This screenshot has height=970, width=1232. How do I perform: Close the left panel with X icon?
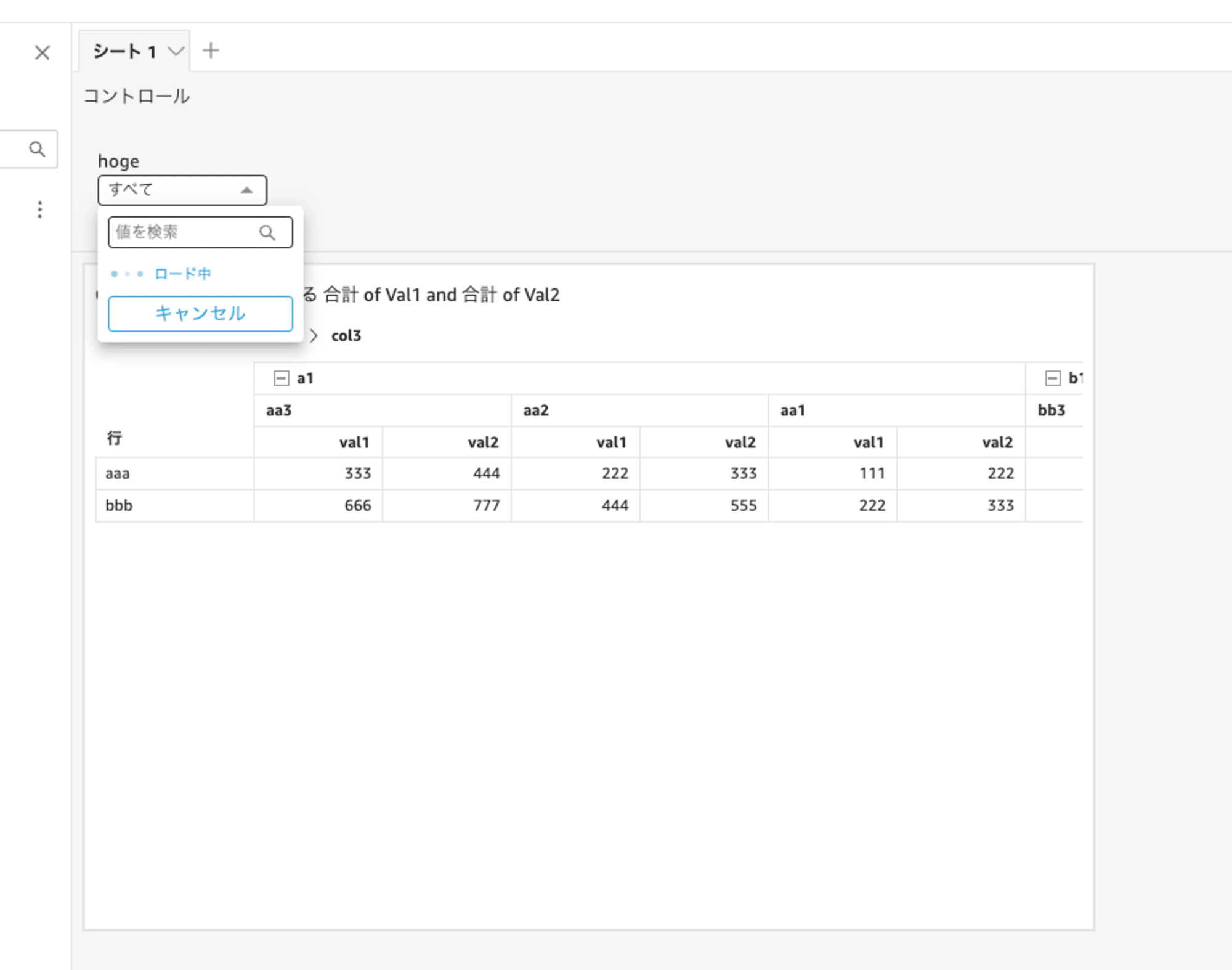(x=42, y=53)
